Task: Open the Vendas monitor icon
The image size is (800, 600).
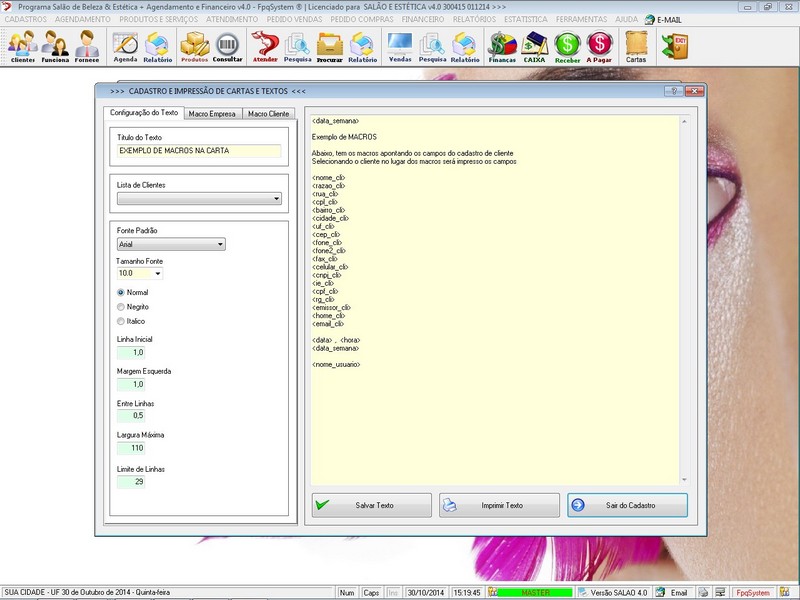Action: point(400,46)
